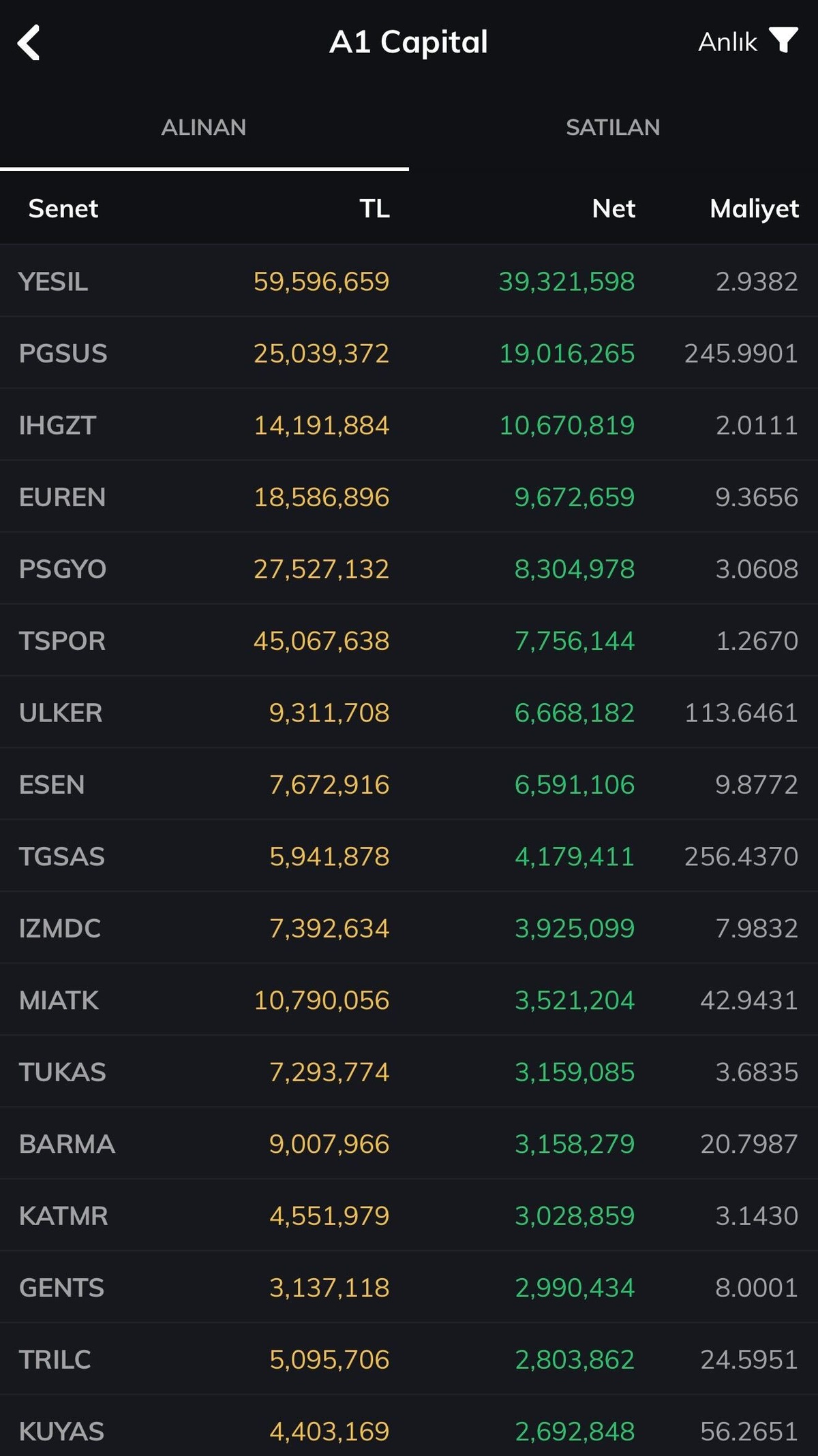The height and width of the screenshot is (1456, 818).
Task: Select the GENTS row
Action: coord(409,1287)
